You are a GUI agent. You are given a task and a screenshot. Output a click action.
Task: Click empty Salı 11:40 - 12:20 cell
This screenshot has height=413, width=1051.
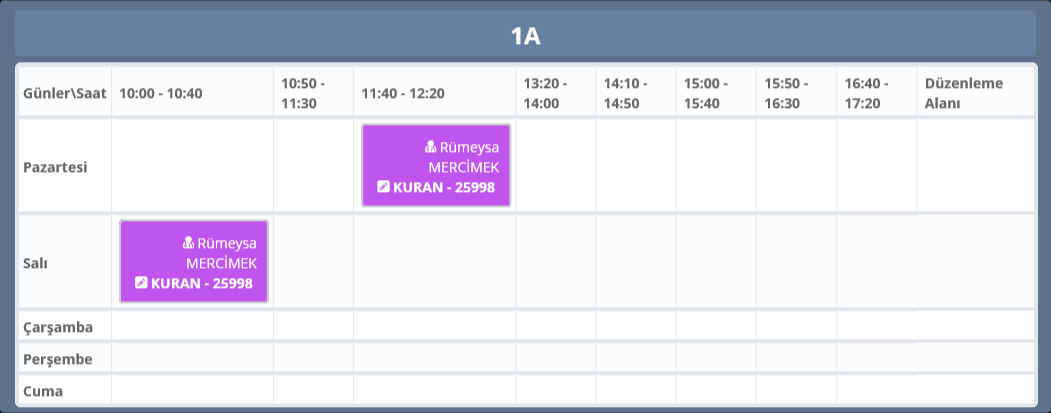coord(434,262)
